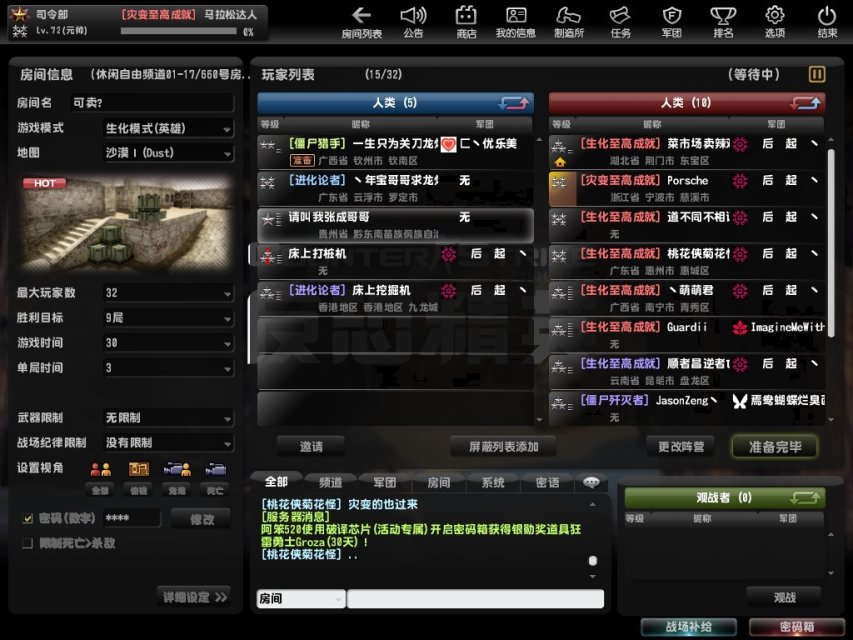Click the room name (房间名) field
Image resolution: width=853 pixels, height=640 pixels.
(x=152, y=103)
